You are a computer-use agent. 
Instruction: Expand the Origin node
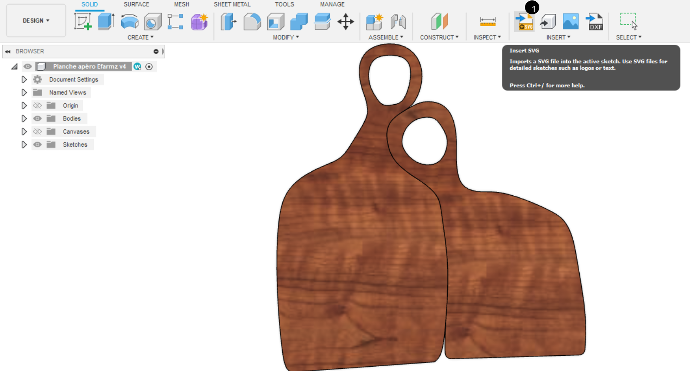coord(25,106)
